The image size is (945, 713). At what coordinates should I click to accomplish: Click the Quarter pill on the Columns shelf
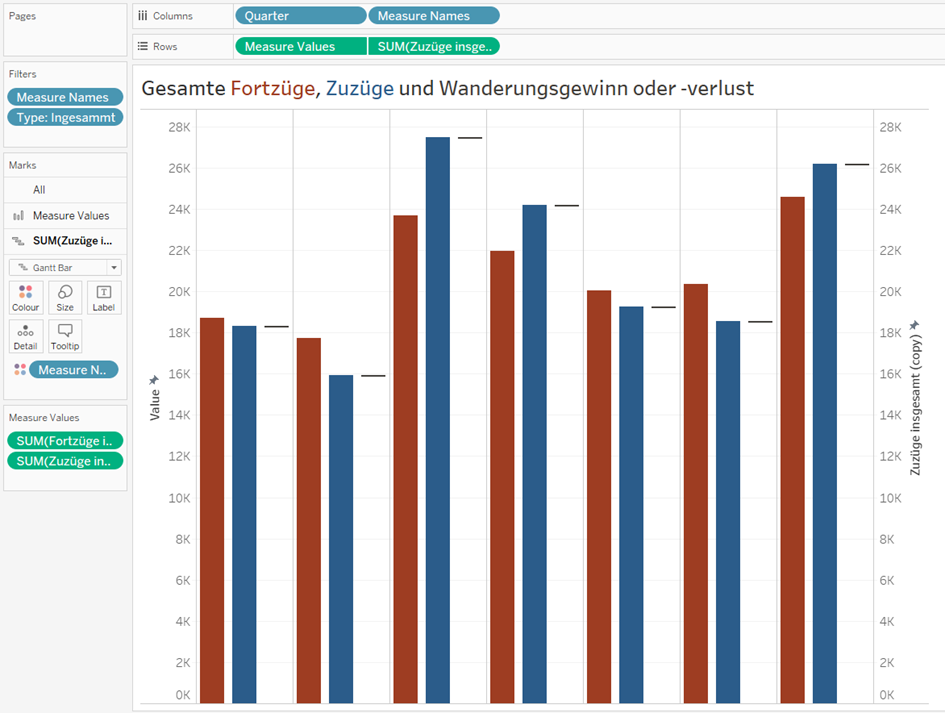click(x=300, y=16)
